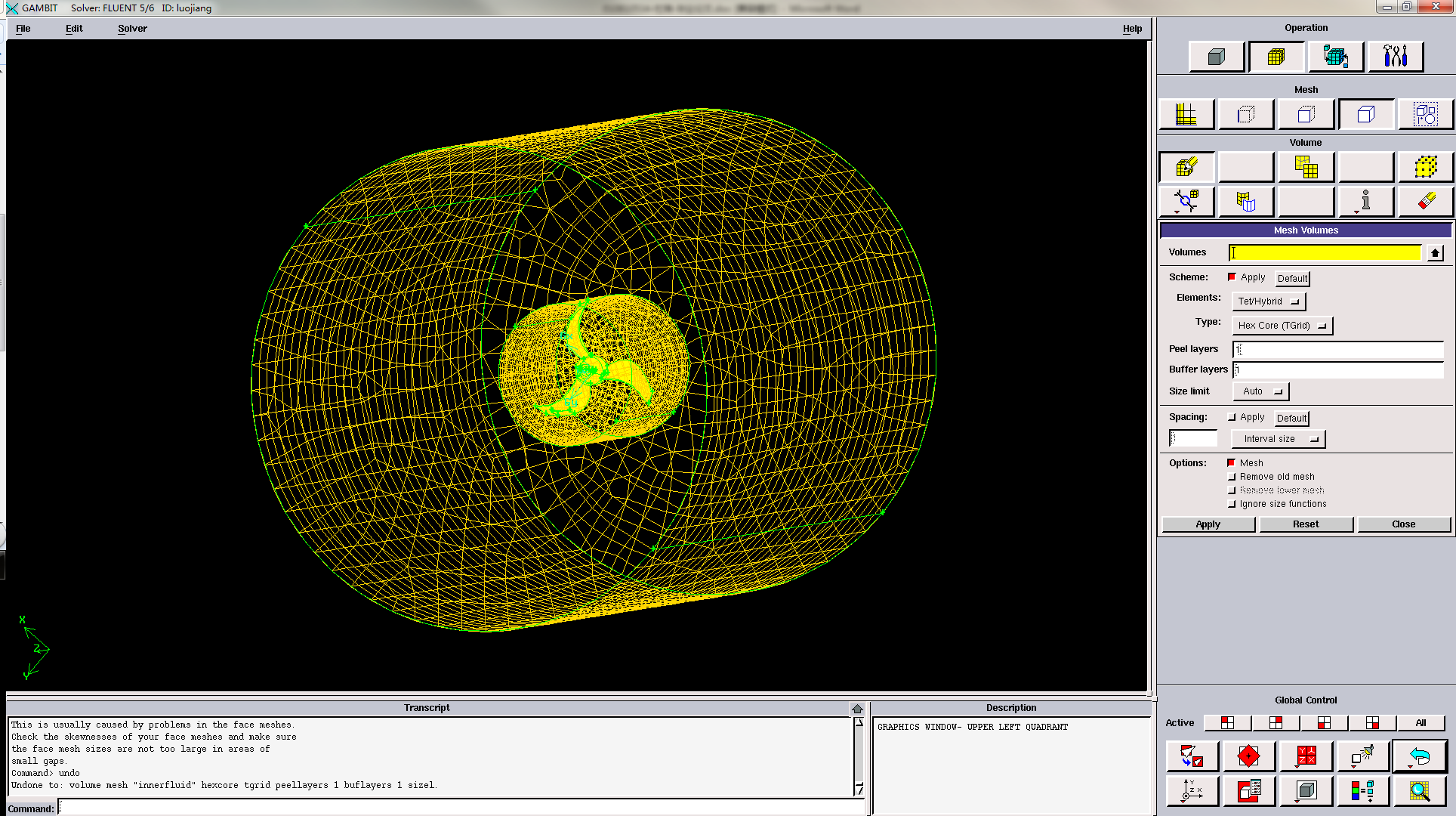Viewport: 1456px width, 816px height.
Task: Expand the Hex Core (TGrid) Type dropdown
Action: pyautogui.click(x=1282, y=326)
